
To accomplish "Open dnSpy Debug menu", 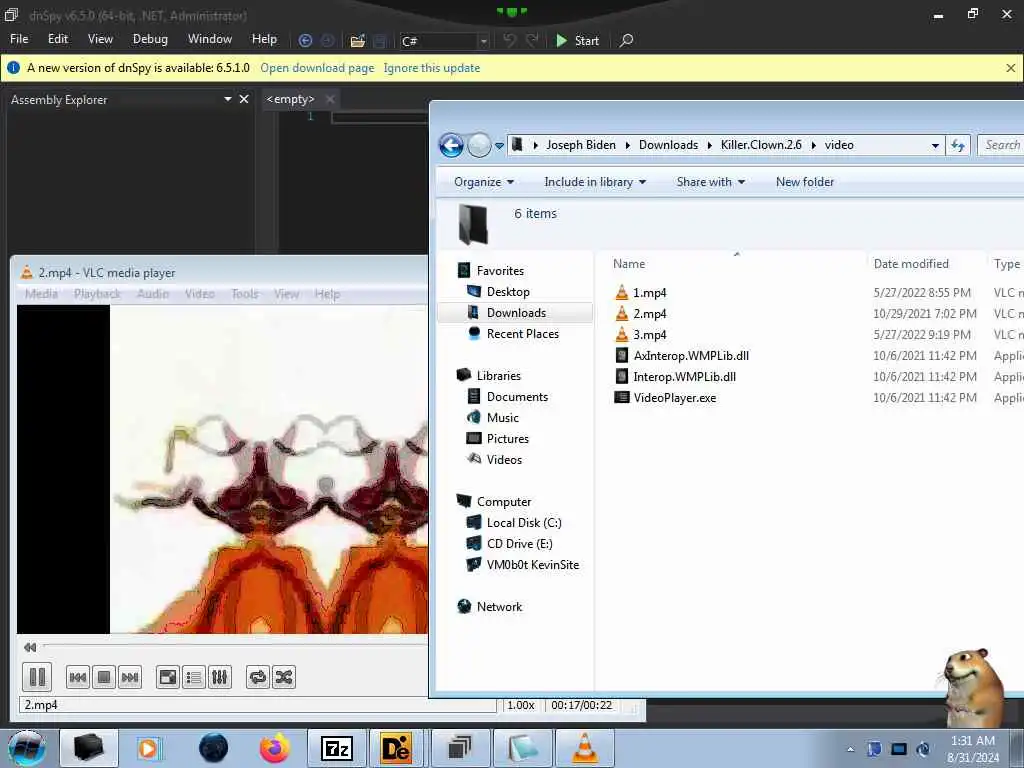I will [150, 39].
